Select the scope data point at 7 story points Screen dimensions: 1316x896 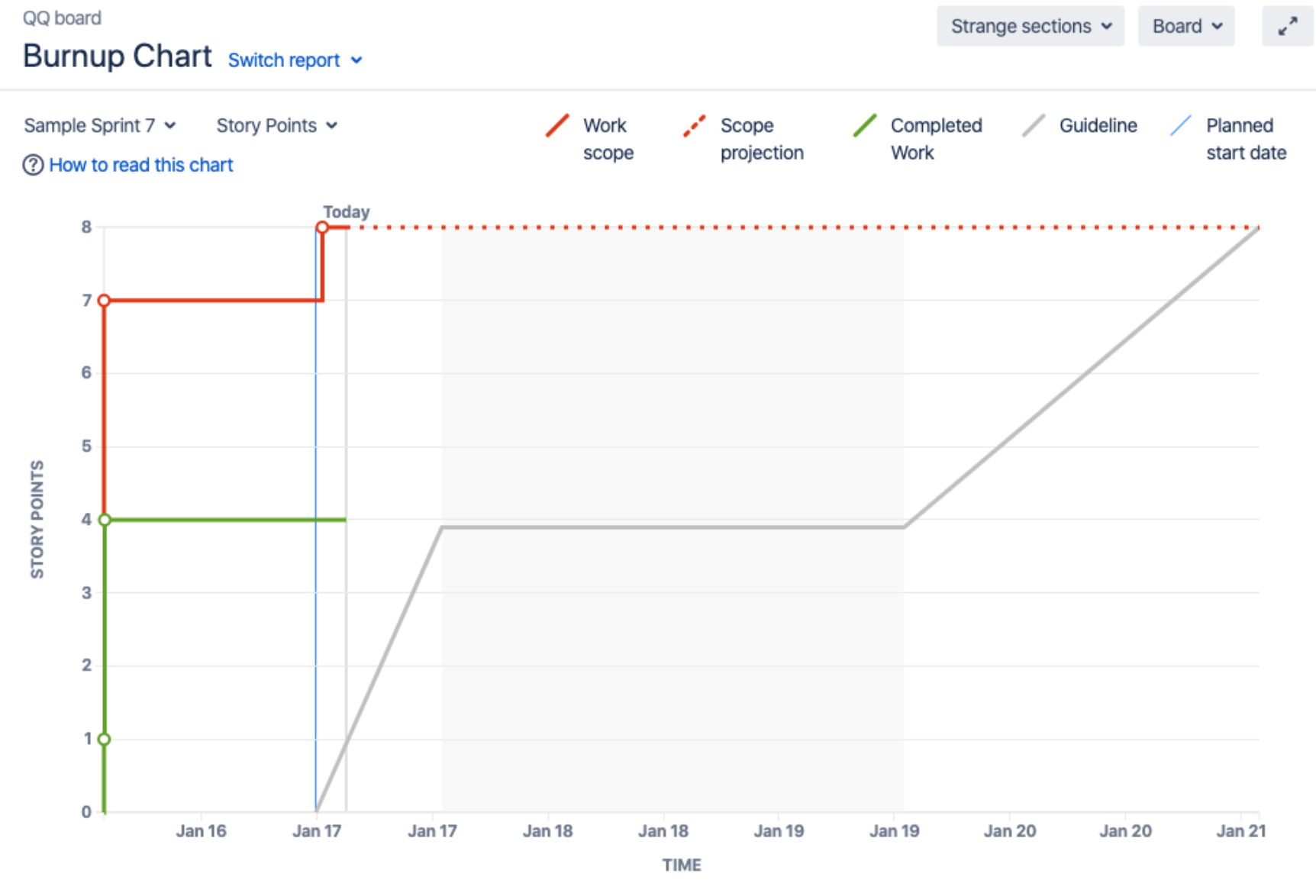point(103,301)
